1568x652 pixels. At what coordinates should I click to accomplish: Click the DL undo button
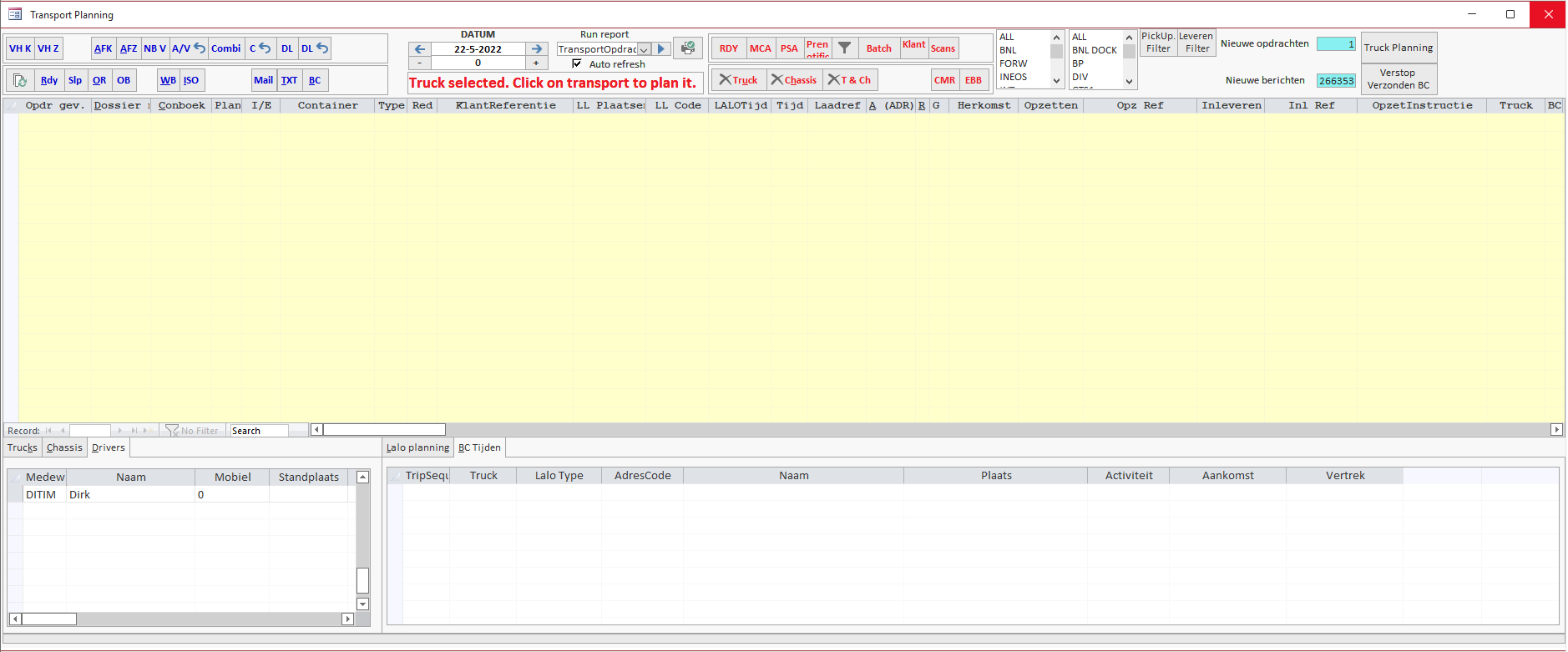click(x=315, y=48)
